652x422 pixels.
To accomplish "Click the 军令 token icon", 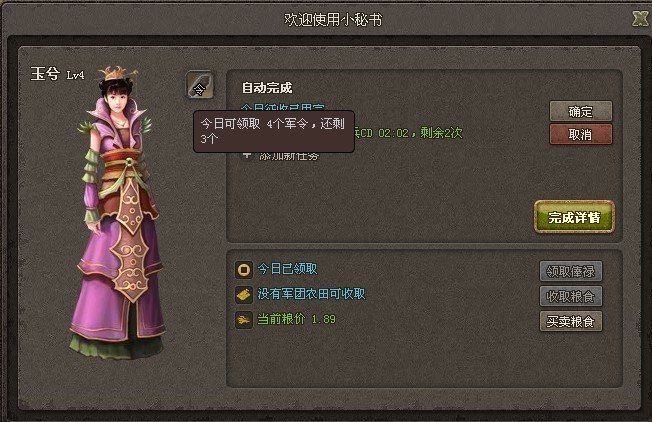I will [200, 85].
